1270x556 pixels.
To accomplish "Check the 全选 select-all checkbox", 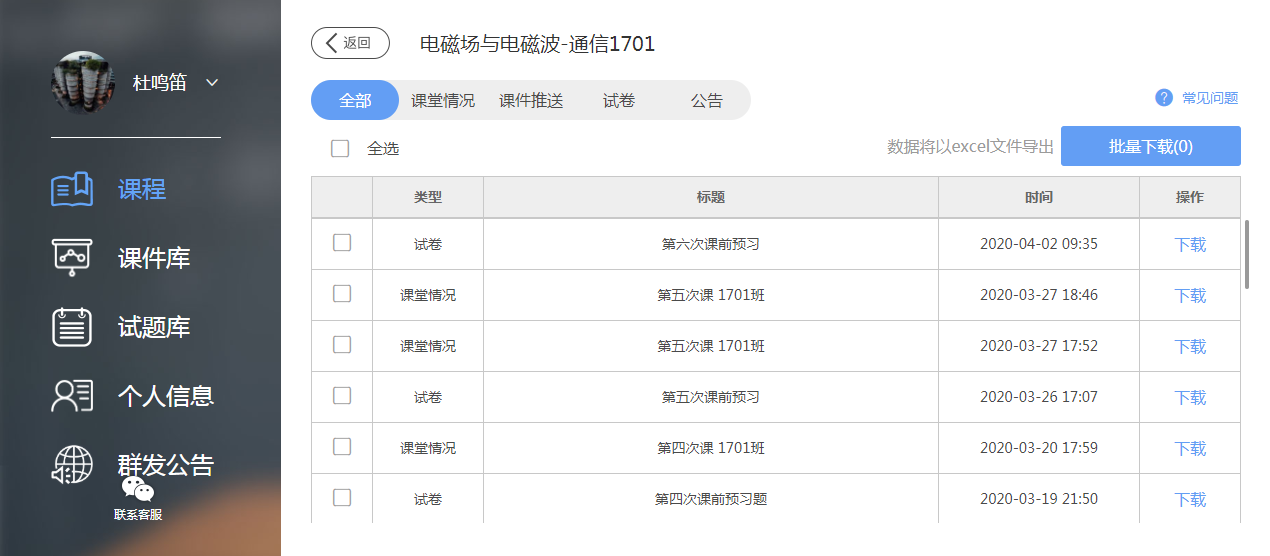I will pos(340,149).
